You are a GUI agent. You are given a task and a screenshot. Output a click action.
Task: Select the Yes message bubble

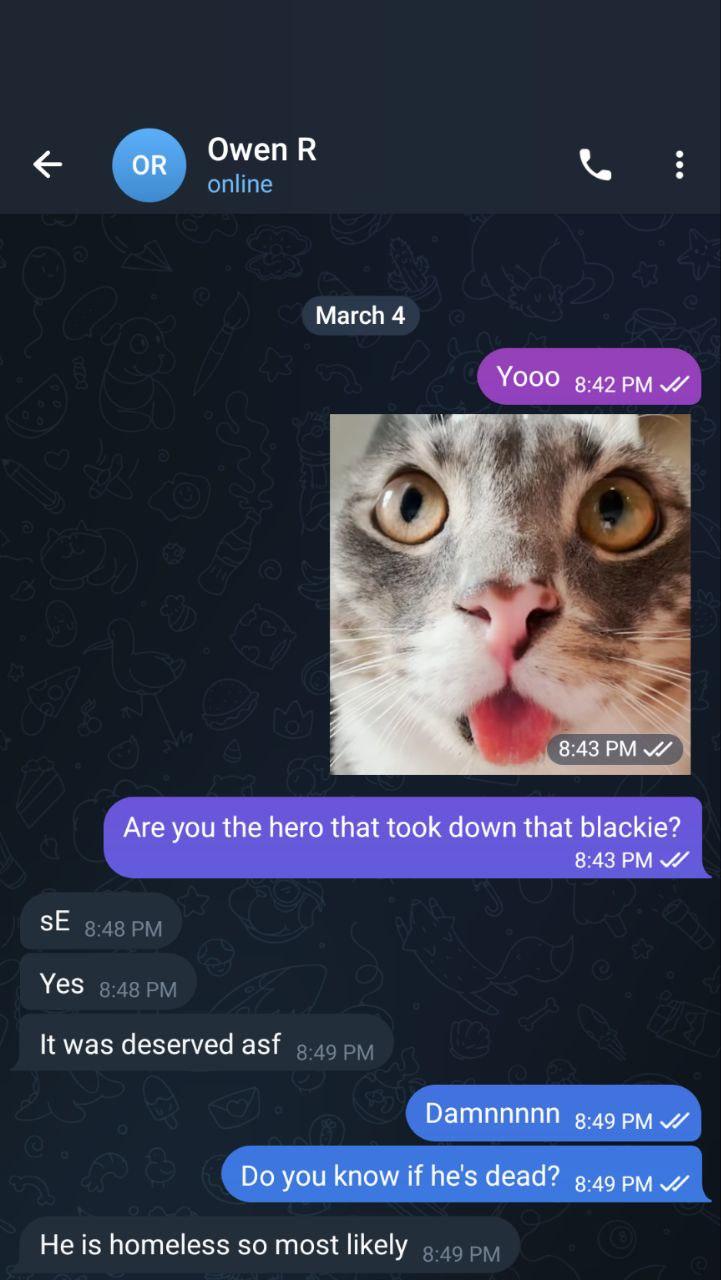[108, 982]
